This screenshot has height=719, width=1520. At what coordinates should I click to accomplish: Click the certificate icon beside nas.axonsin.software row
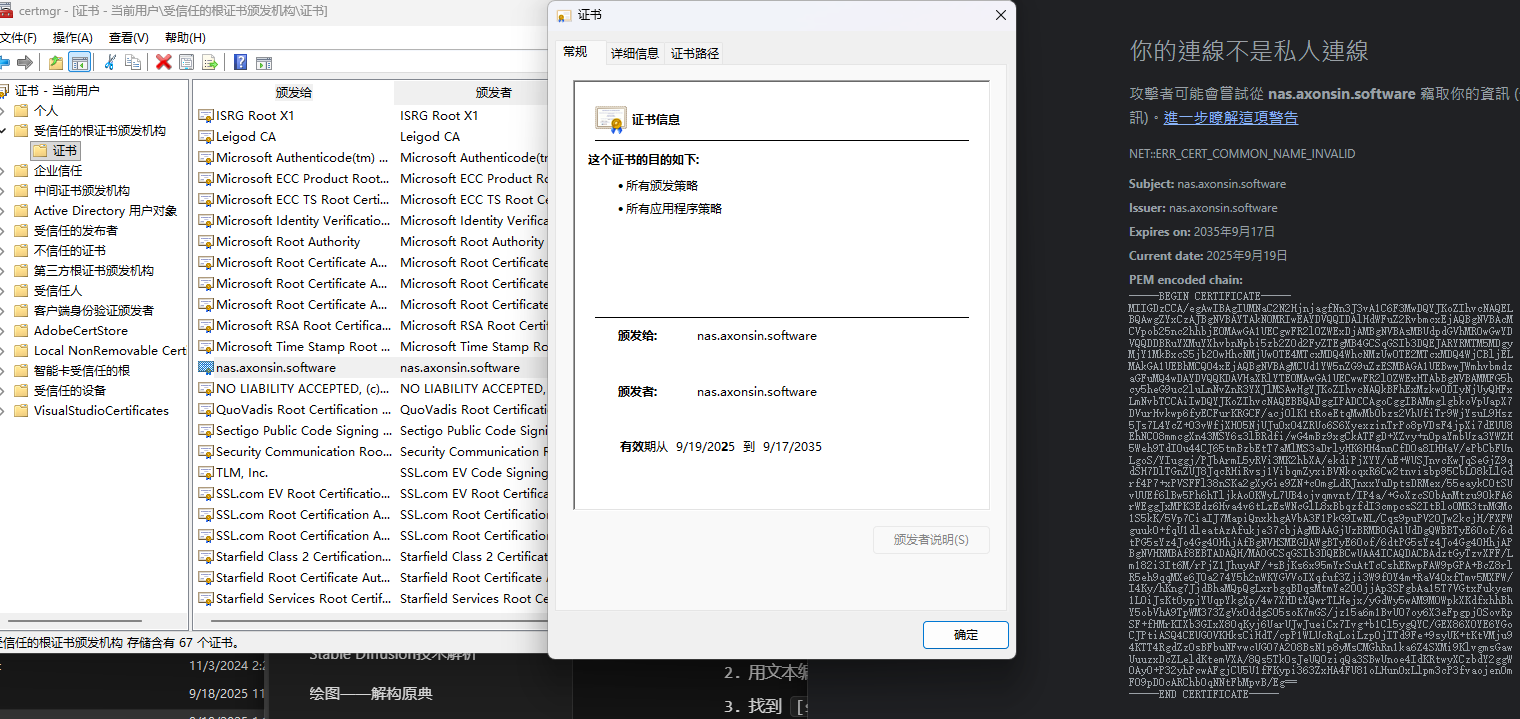206,368
